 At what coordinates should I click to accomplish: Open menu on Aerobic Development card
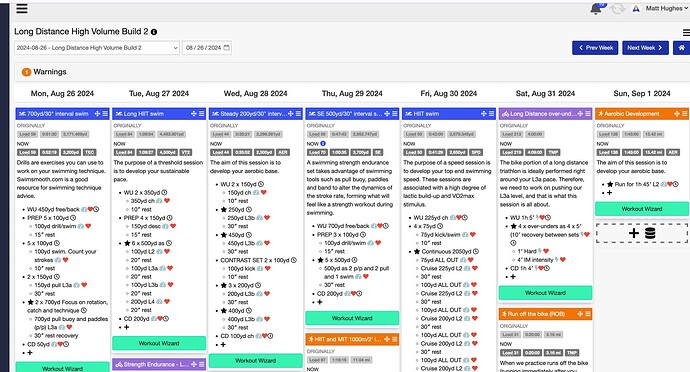coord(685,114)
